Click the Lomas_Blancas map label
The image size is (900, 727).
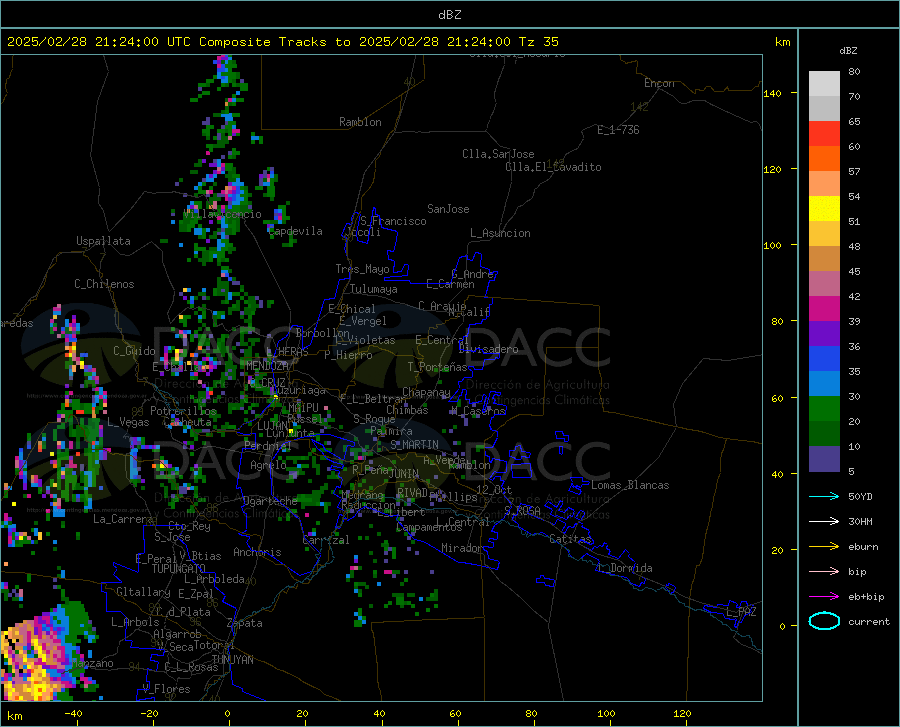[630, 485]
